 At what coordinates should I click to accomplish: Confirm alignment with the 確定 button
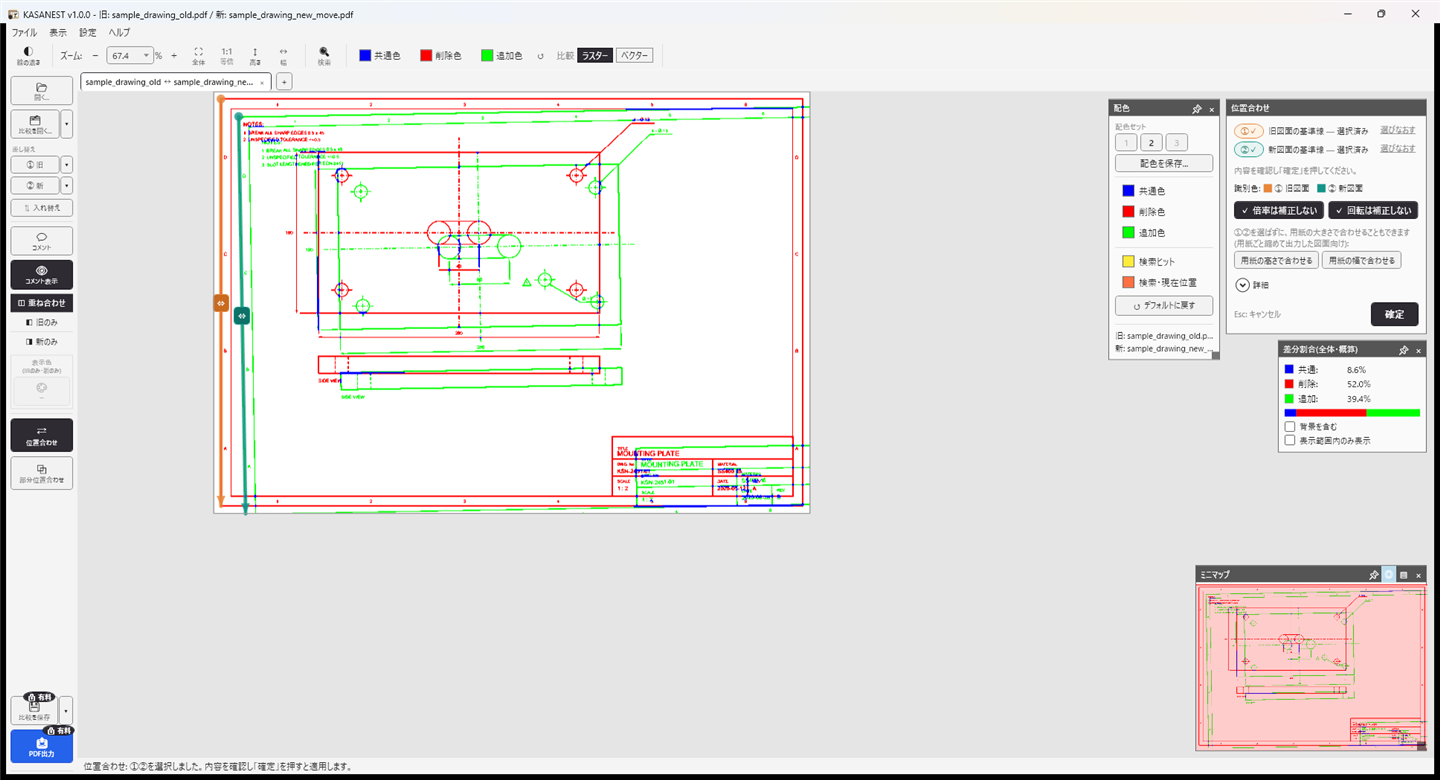point(1394,314)
